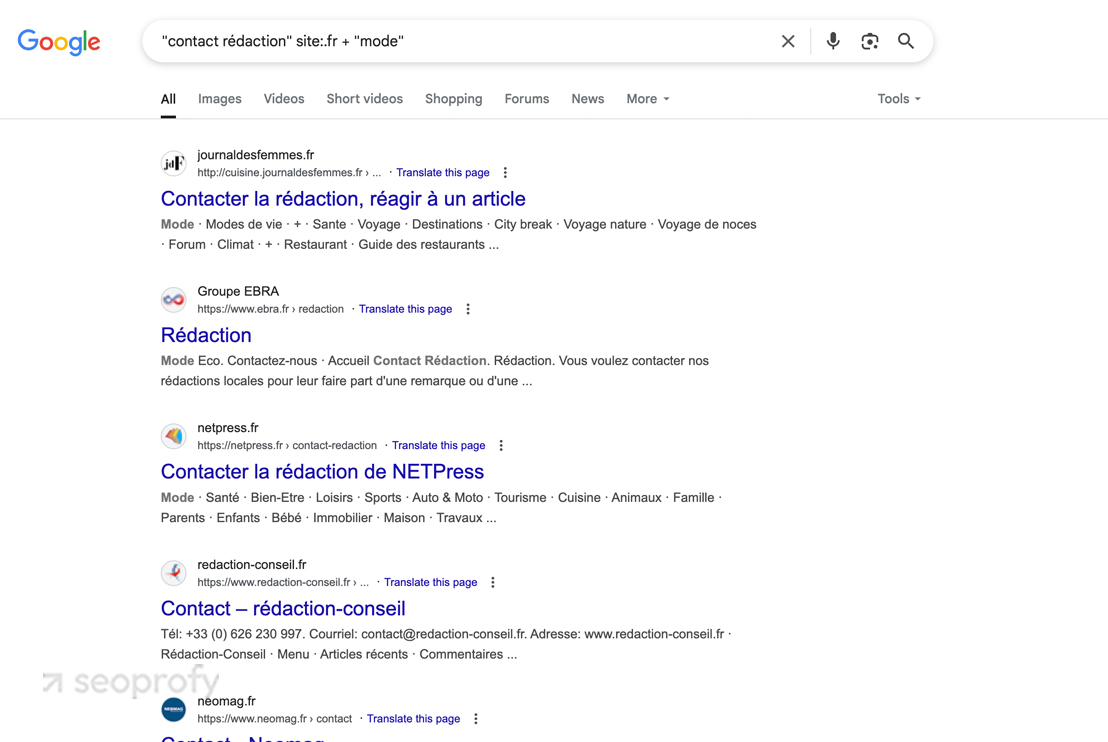Go to the News tab
This screenshot has width=1108, height=742.
click(x=588, y=99)
